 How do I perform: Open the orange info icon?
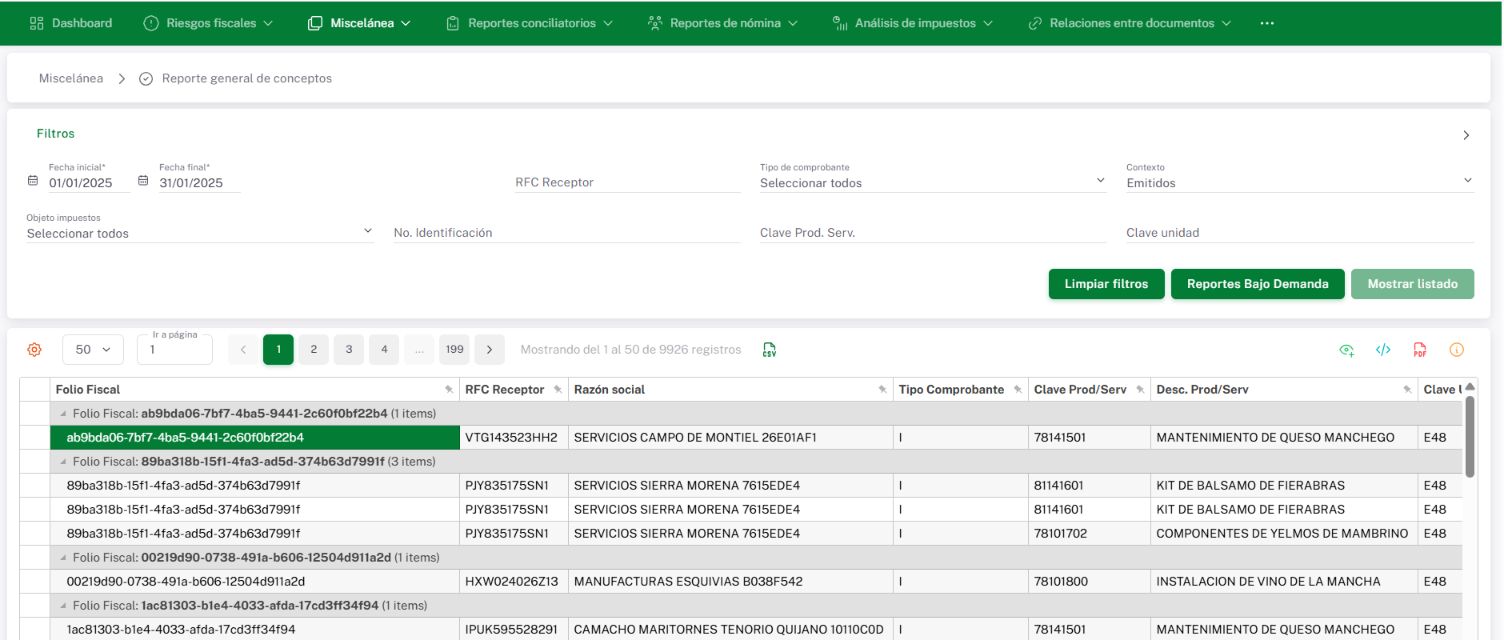(1456, 350)
